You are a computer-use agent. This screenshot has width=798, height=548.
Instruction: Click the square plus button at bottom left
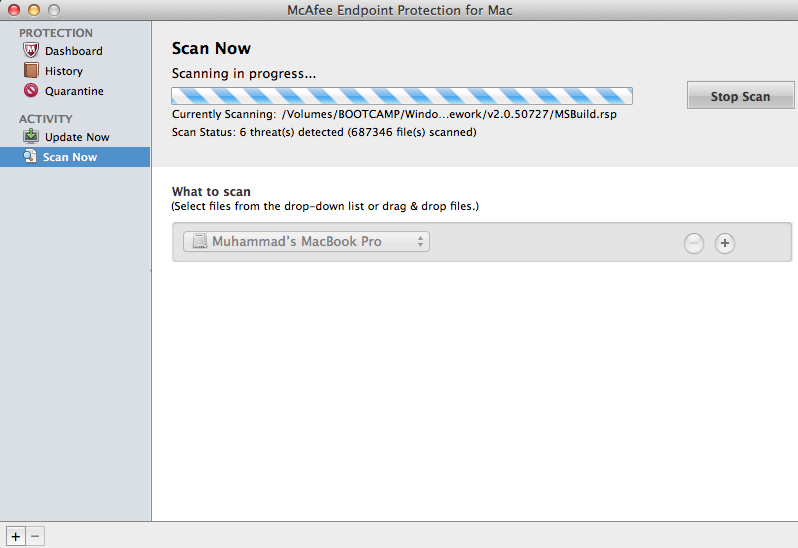(x=16, y=536)
